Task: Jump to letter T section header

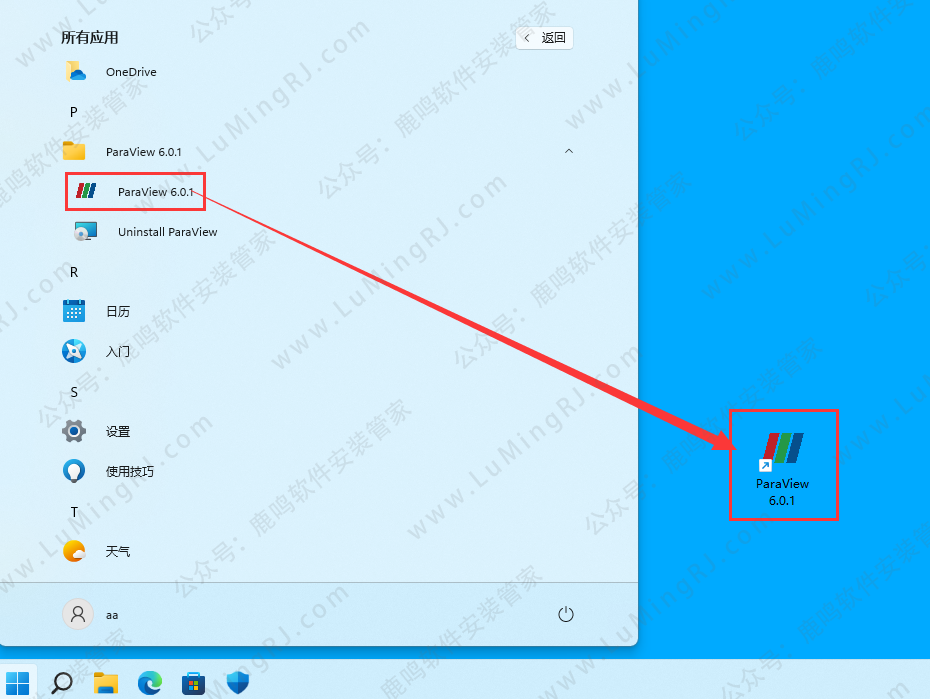Action: tap(74, 512)
